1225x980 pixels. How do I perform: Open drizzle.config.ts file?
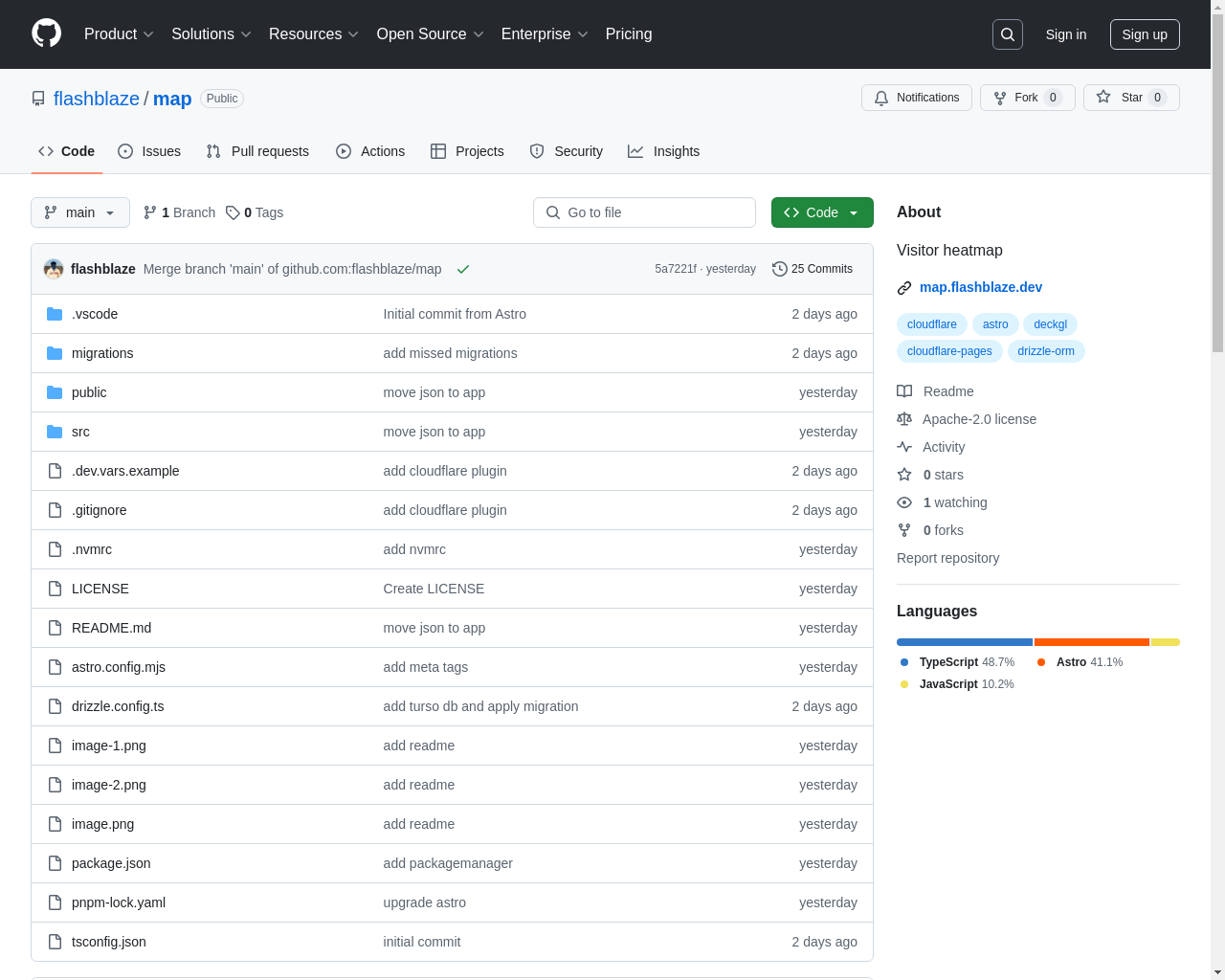118,706
